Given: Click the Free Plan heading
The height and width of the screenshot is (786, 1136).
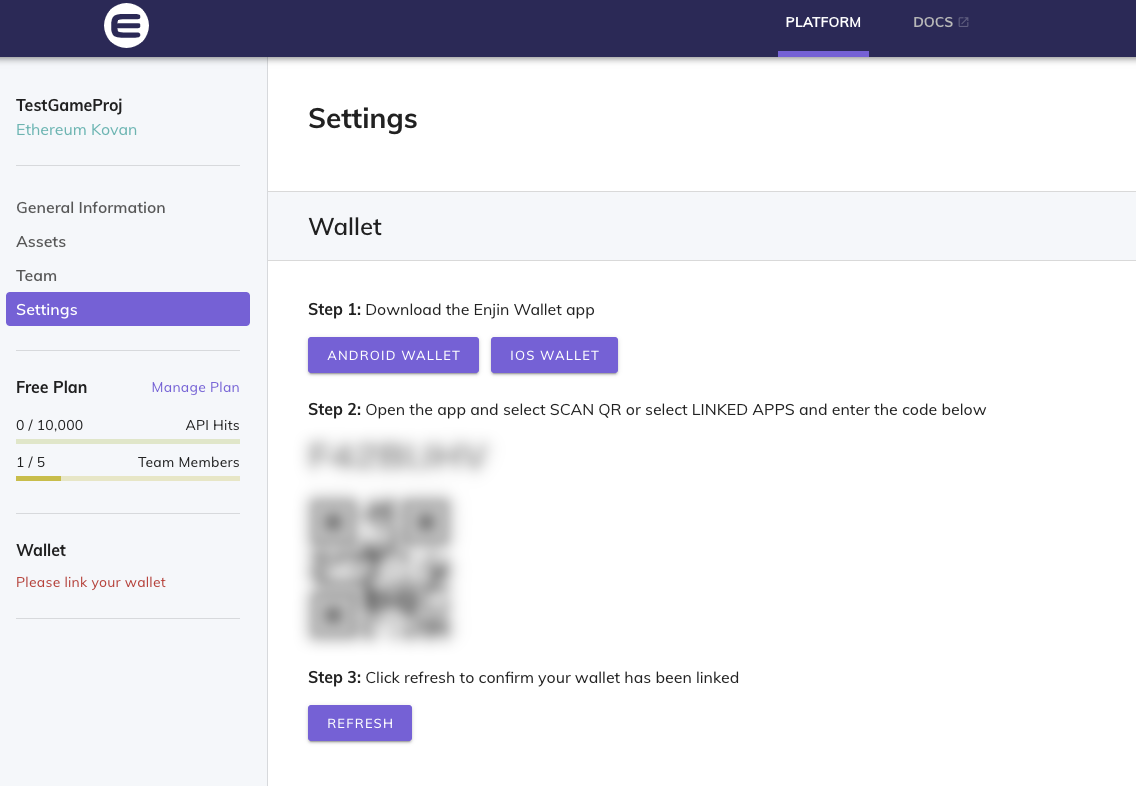Looking at the screenshot, I should point(51,388).
